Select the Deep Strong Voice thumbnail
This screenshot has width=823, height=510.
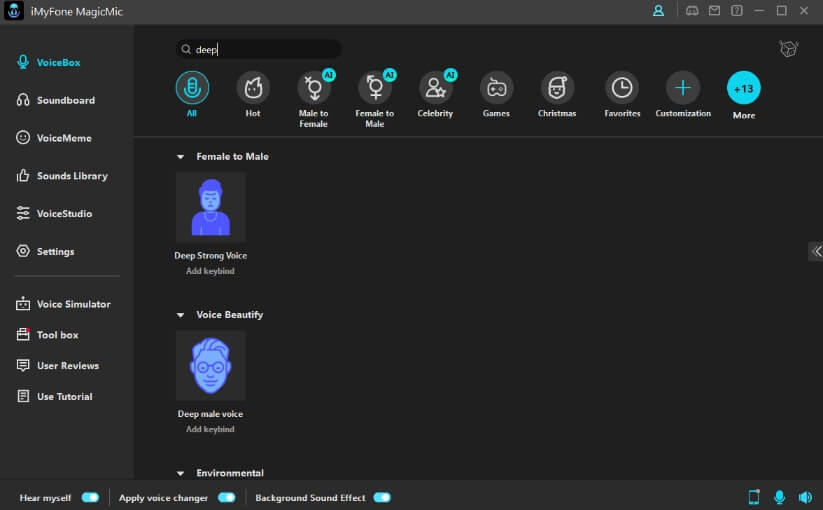click(x=210, y=207)
